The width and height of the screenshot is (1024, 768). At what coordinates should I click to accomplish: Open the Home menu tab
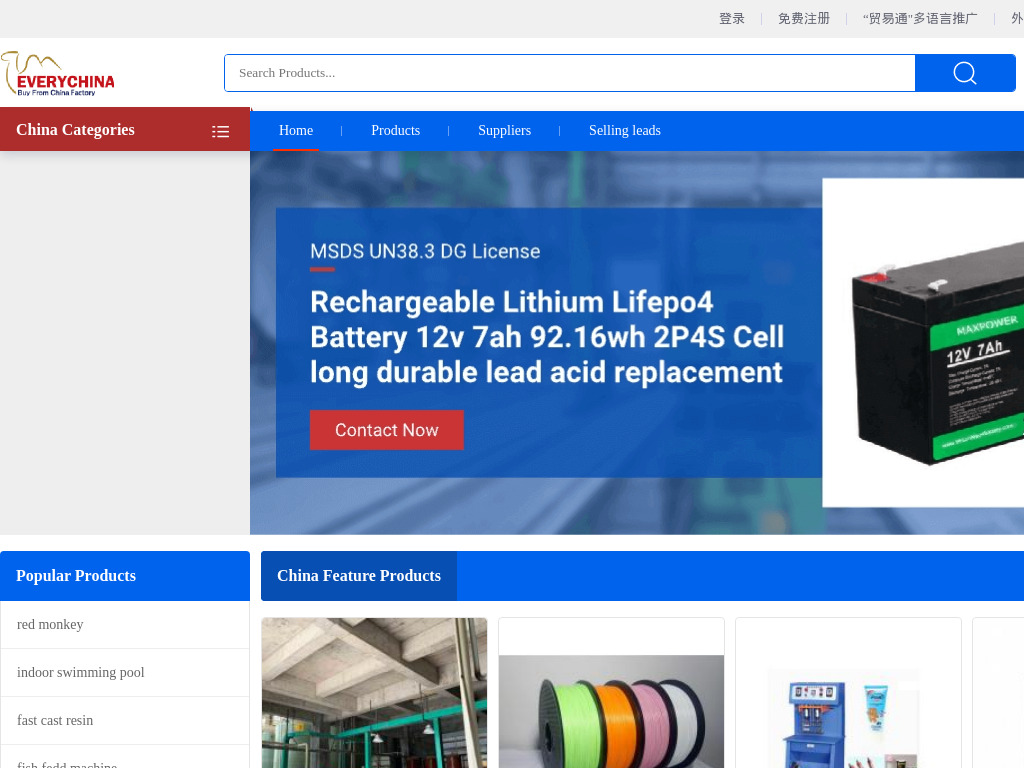296,131
